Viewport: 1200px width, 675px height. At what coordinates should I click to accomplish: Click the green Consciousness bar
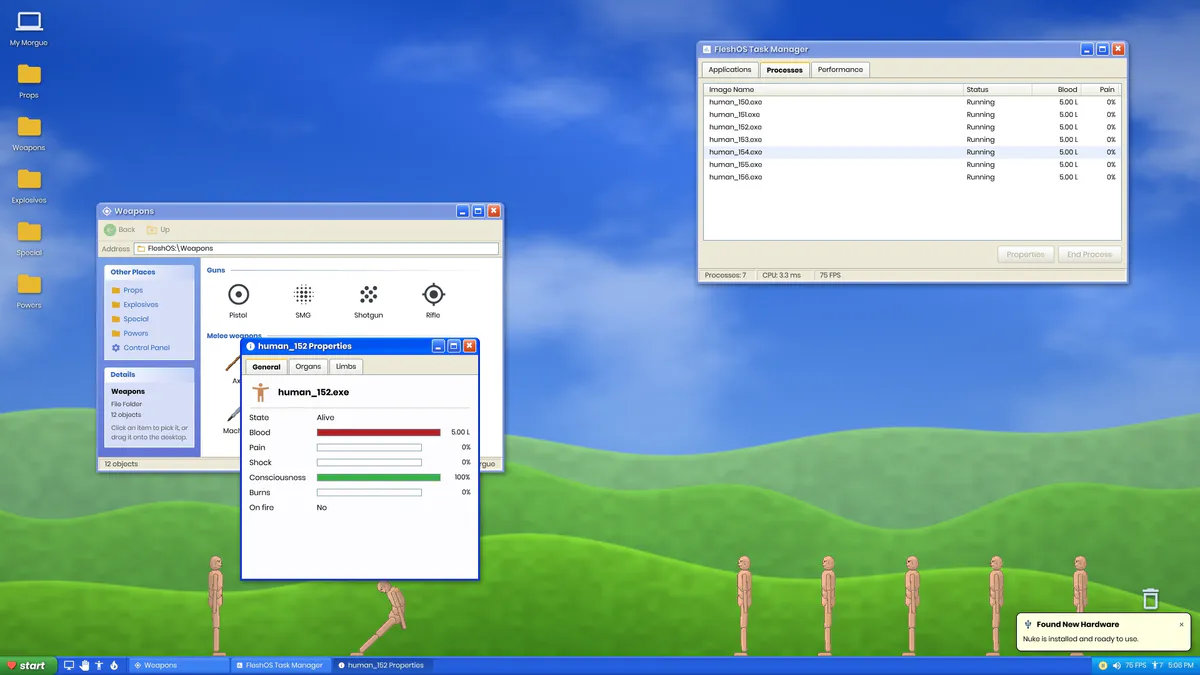(379, 478)
